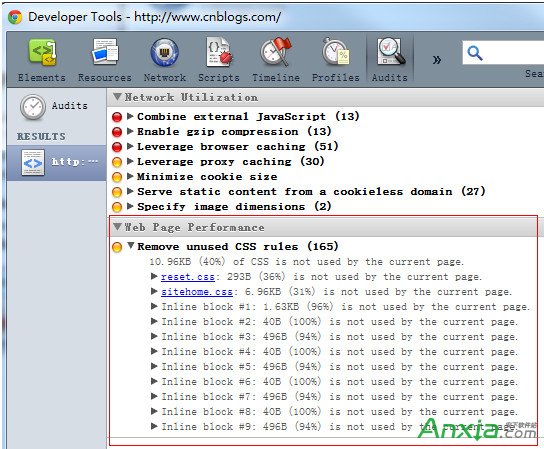
Task: Click the Developer Tools window title text
Action: coord(154,17)
